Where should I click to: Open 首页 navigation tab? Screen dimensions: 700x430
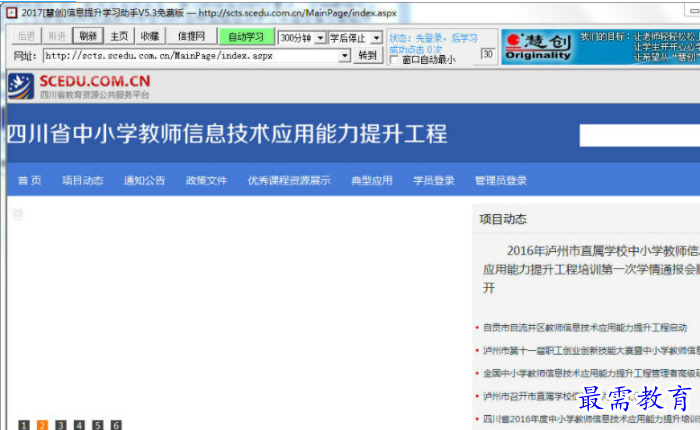coord(29,180)
